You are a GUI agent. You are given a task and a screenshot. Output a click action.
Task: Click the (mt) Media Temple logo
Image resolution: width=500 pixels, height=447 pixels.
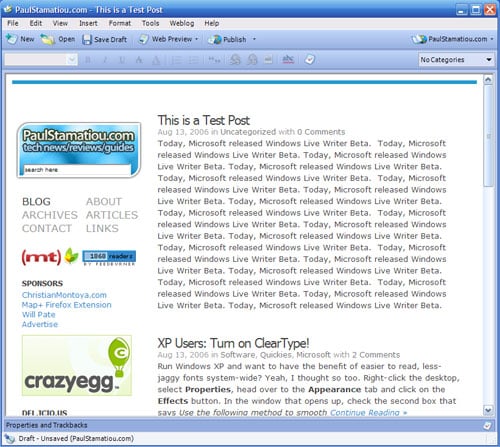tap(41, 257)
